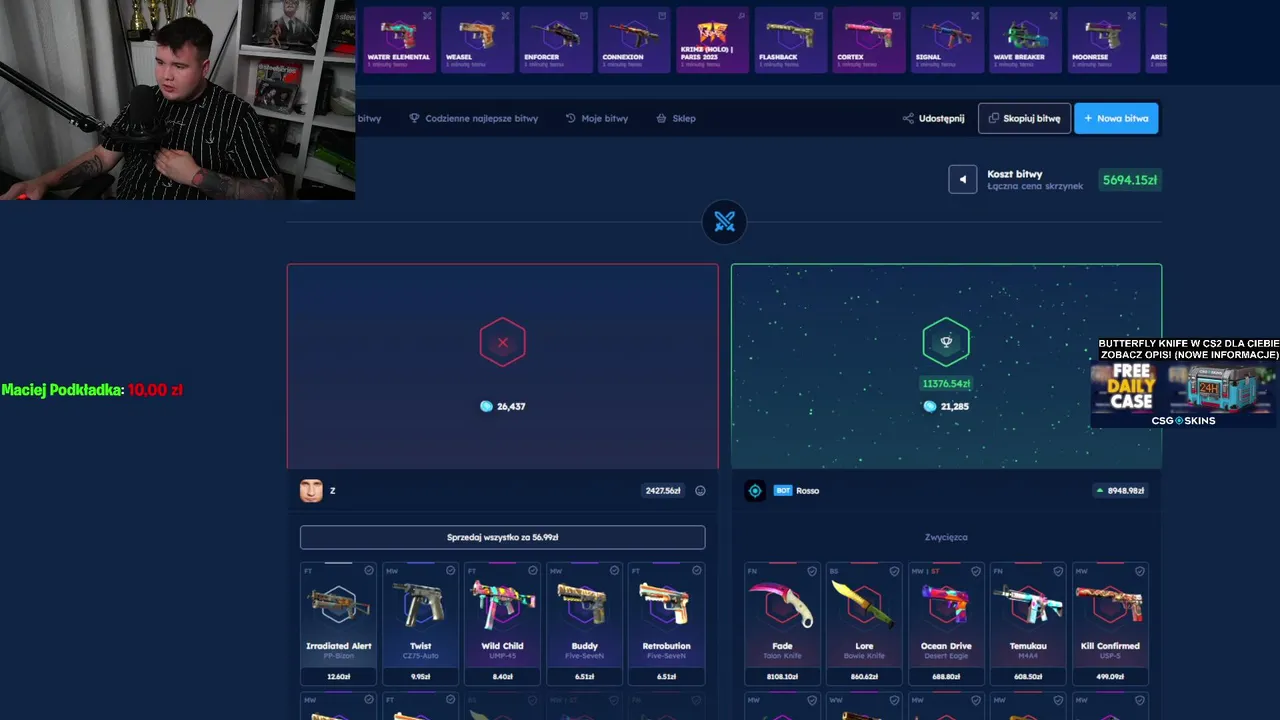Click the green trophy winner hexagon
Screen dimensions: 1280x720
(946, 342)
